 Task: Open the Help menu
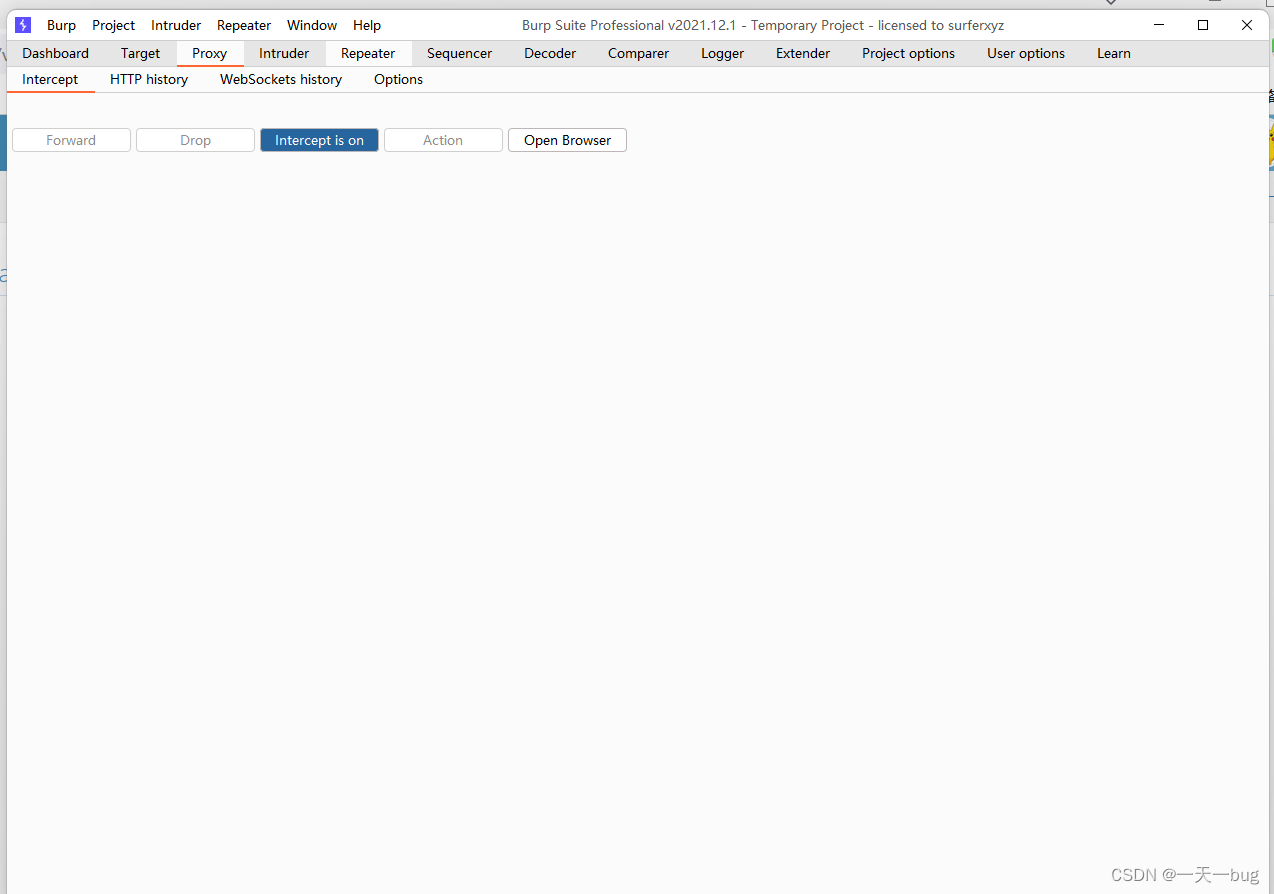[367, 25]
